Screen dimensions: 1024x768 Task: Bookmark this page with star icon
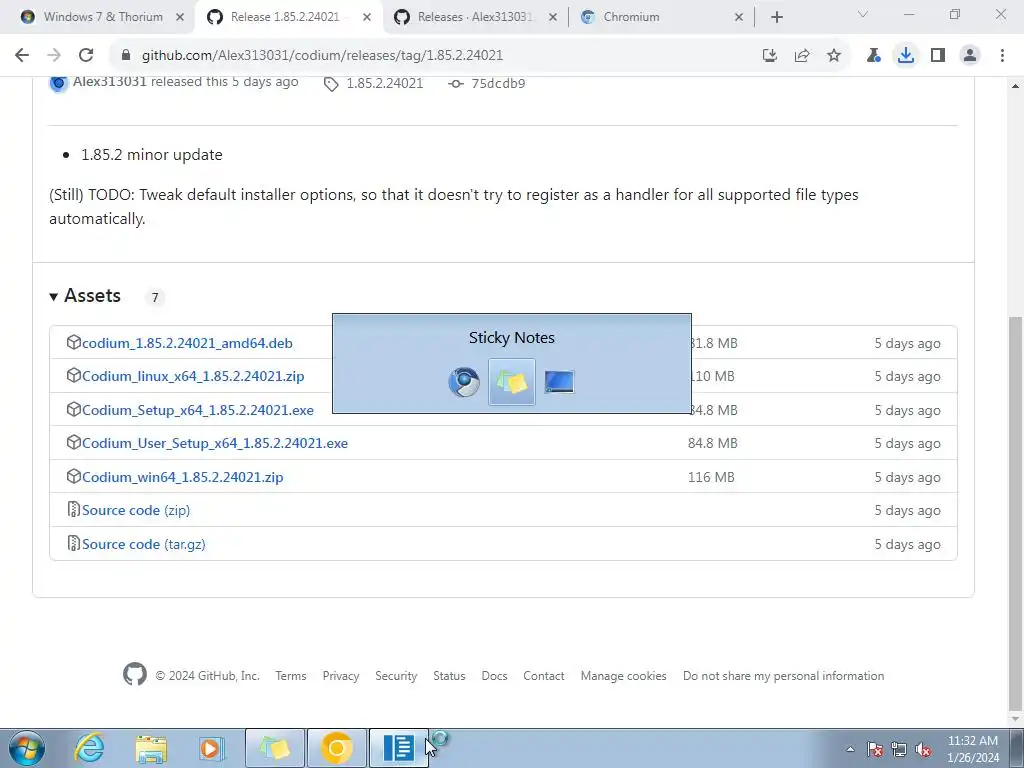tap(834, 56)
